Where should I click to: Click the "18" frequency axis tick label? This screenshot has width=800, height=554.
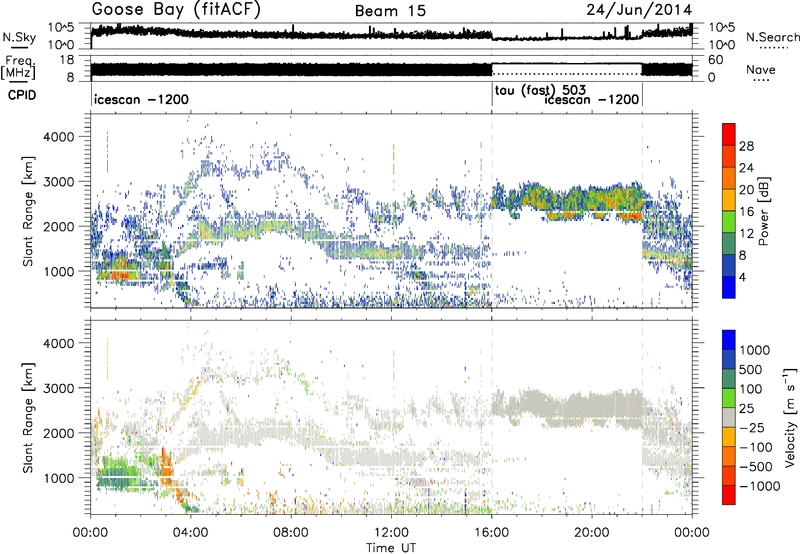click(67, 60)
